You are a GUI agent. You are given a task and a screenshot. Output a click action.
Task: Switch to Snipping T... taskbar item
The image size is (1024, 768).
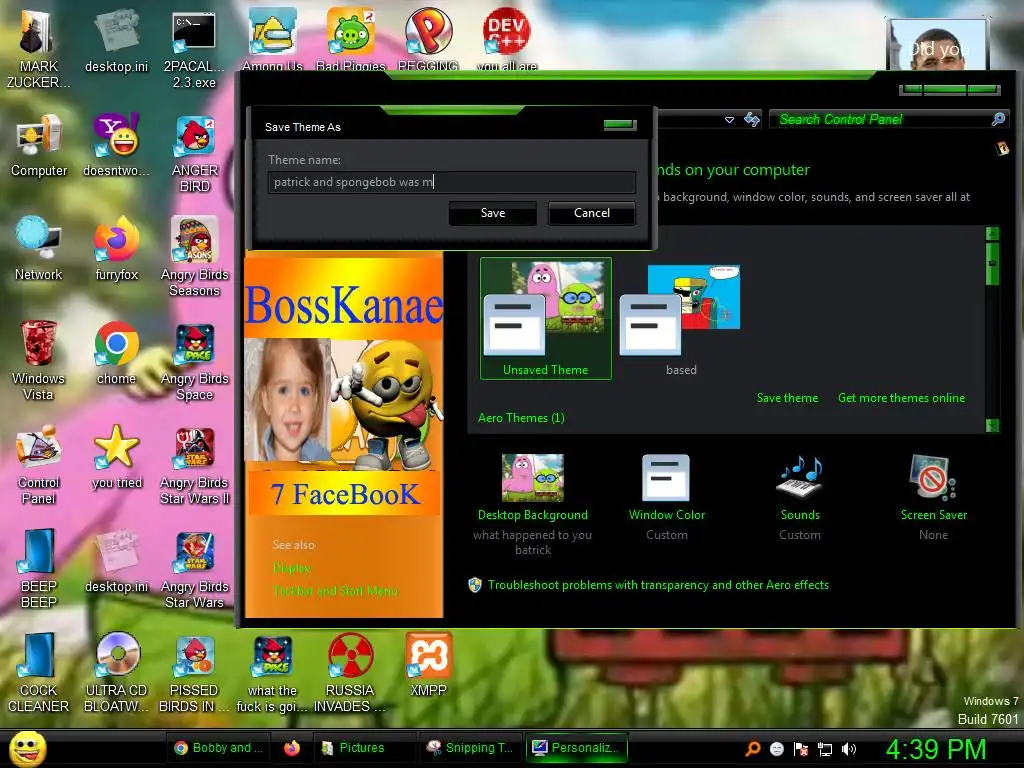[x=470, y=748]
